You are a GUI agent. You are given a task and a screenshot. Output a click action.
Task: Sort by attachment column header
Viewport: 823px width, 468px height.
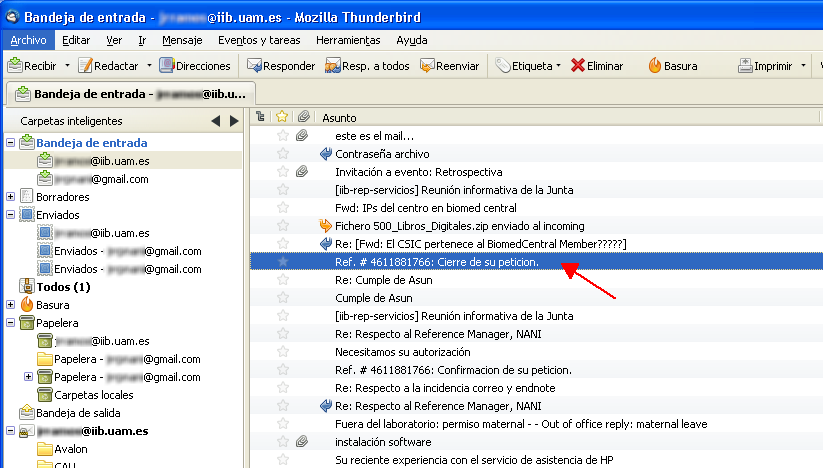coord(303,117)
